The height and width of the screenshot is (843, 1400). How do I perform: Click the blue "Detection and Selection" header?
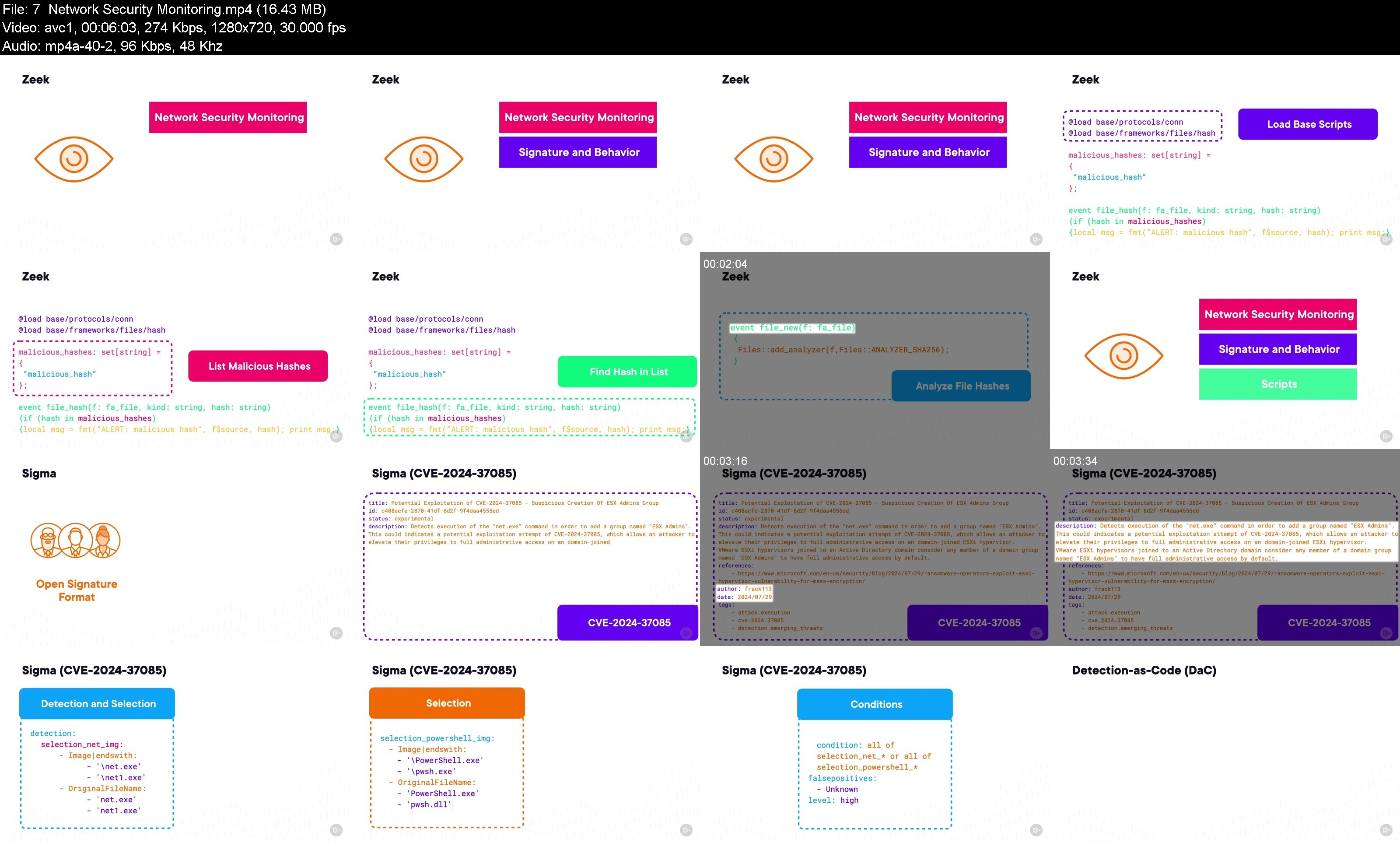[98, 703]
